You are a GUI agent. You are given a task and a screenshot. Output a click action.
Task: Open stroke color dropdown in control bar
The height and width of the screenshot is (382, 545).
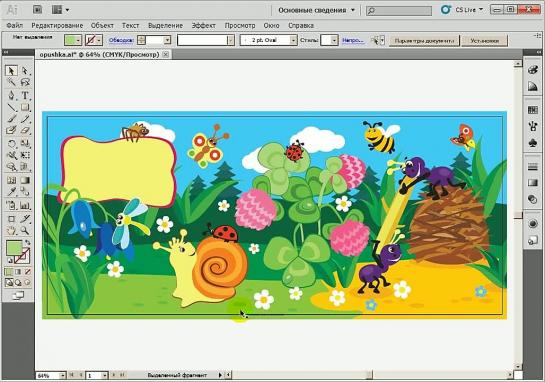(x=99, y=40)
